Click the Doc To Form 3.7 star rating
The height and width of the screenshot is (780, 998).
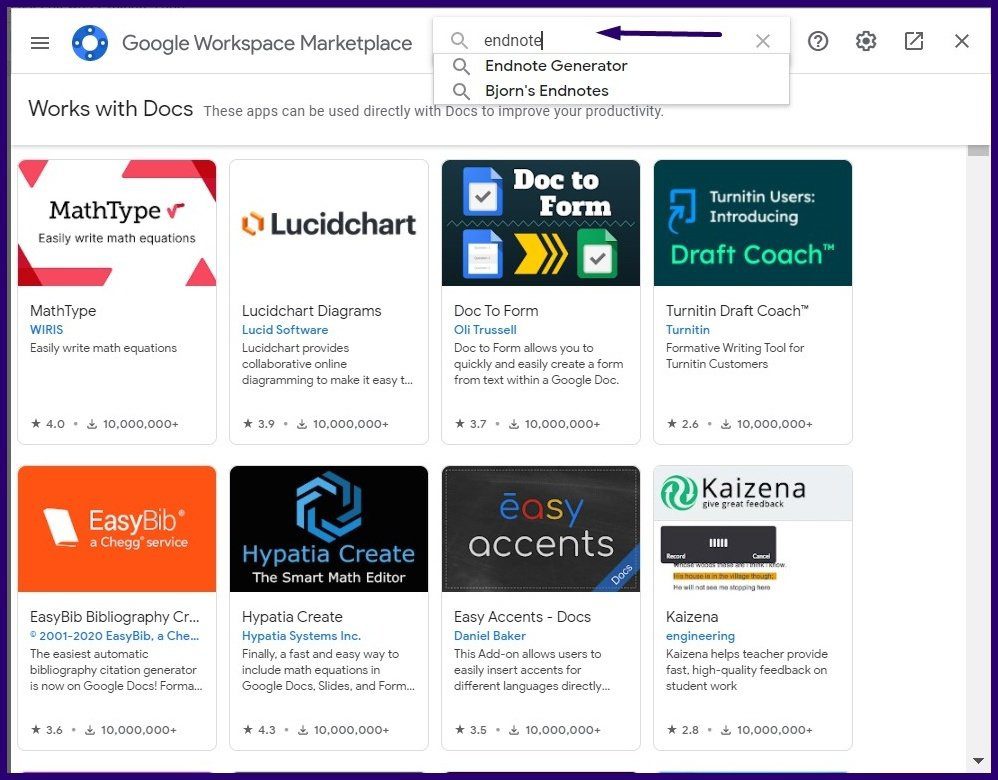[x=470, y=424]
